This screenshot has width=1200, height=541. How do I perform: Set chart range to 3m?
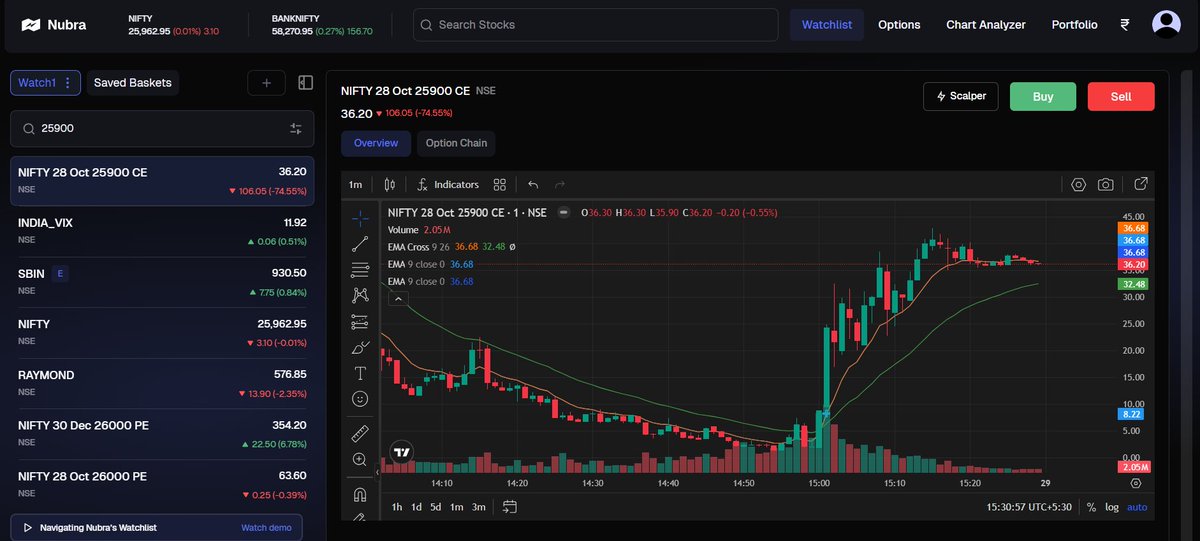tap(479, 507)
